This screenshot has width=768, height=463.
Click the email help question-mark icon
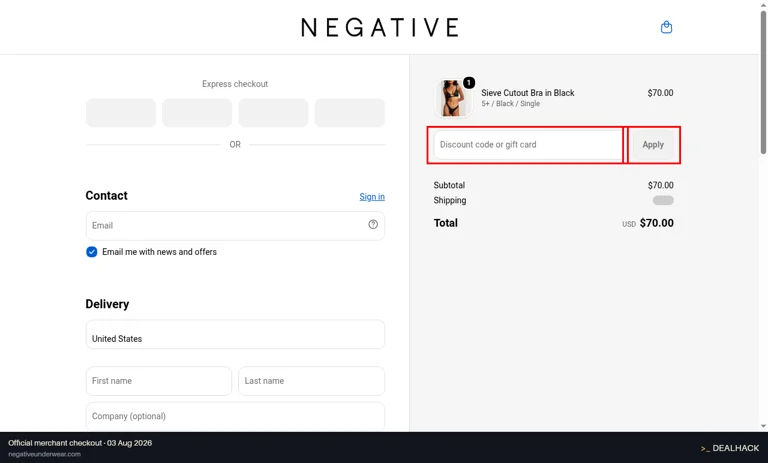[373, 224]
